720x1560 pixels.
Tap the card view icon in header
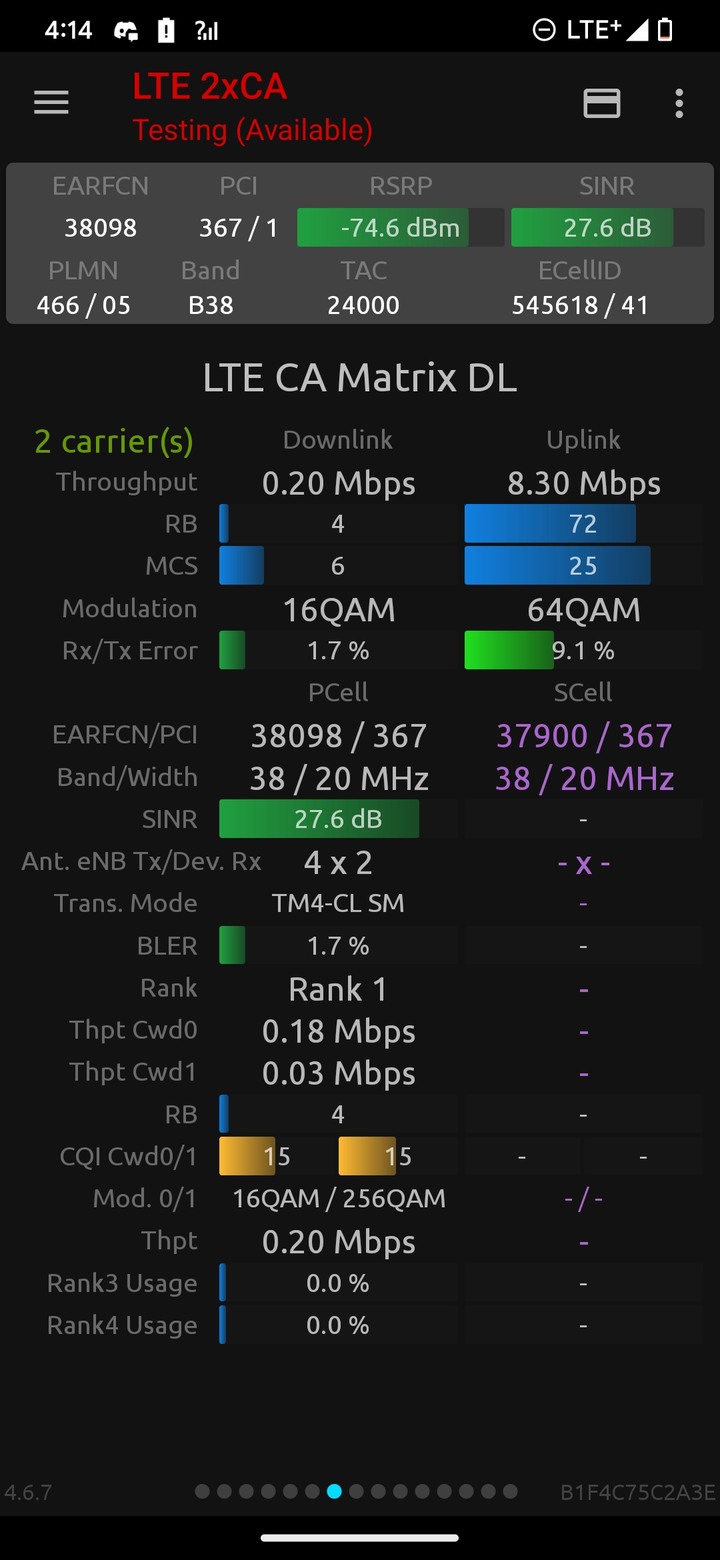click(x=602, y=103)
